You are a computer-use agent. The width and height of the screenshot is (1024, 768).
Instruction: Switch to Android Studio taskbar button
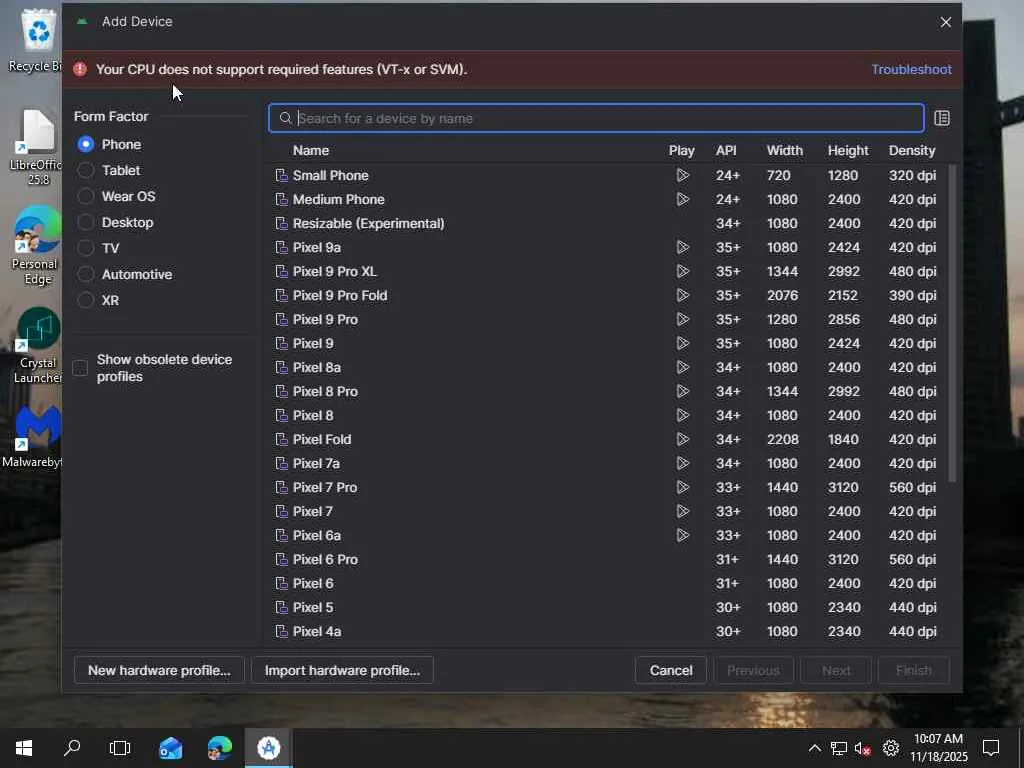pos(268,748)
